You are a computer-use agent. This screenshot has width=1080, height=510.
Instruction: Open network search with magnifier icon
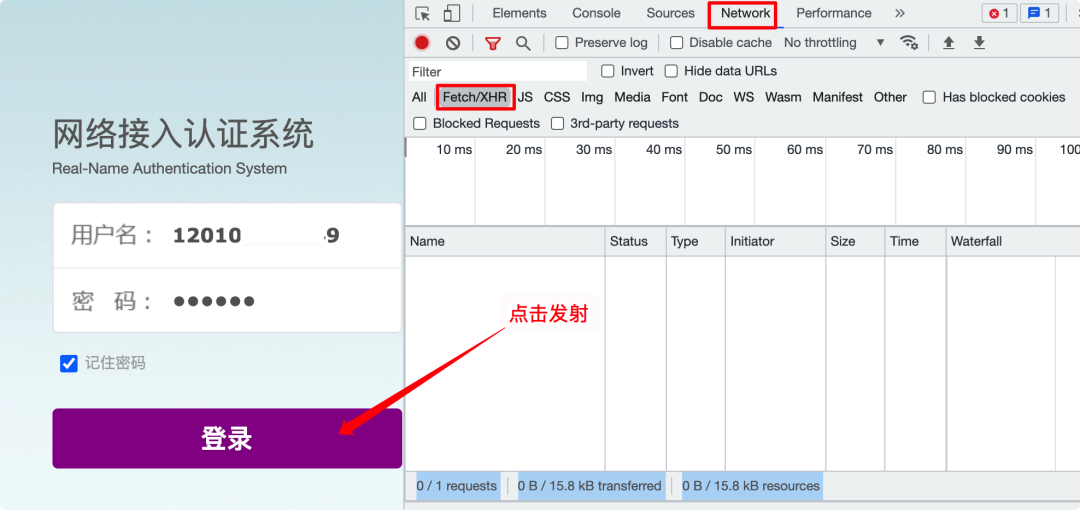tap(523, 43)
